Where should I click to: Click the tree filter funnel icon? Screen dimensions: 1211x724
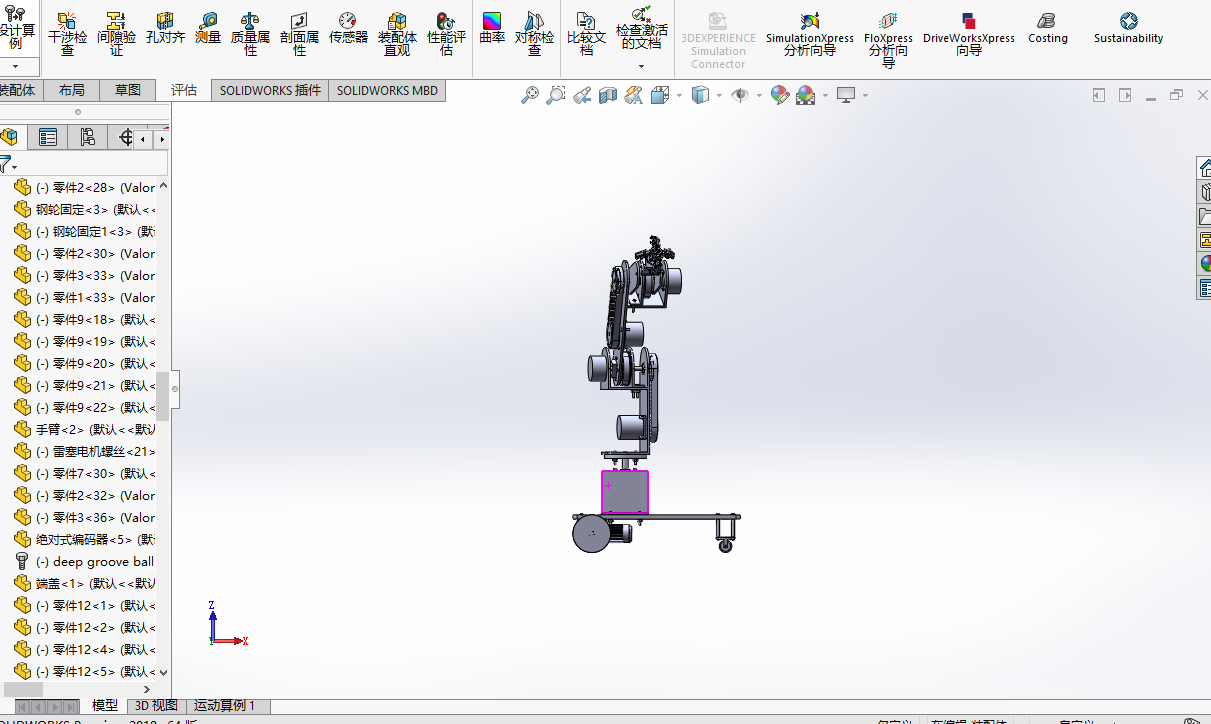6,164
